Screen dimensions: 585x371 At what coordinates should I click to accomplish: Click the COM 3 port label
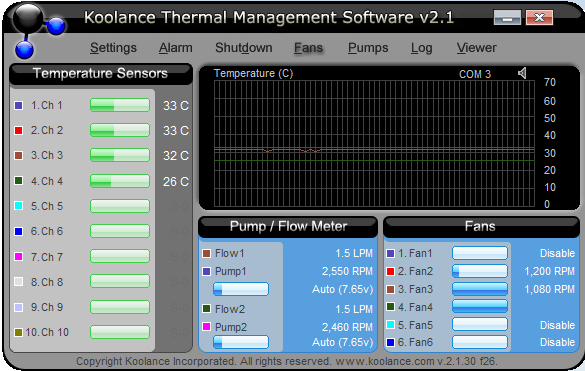(475, 74)
